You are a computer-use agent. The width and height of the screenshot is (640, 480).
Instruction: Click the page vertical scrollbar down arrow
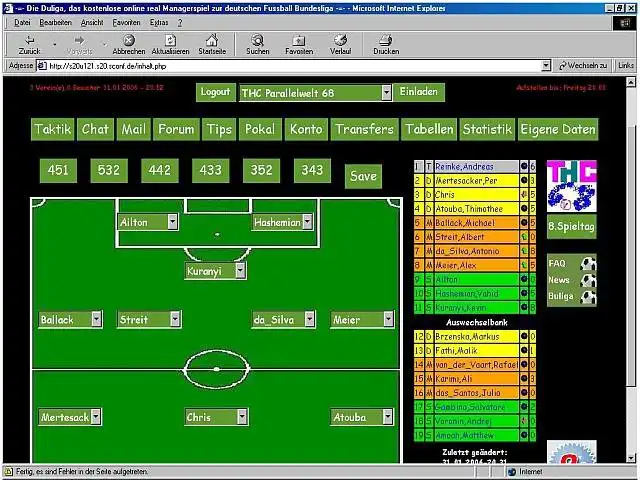[631, 458]
